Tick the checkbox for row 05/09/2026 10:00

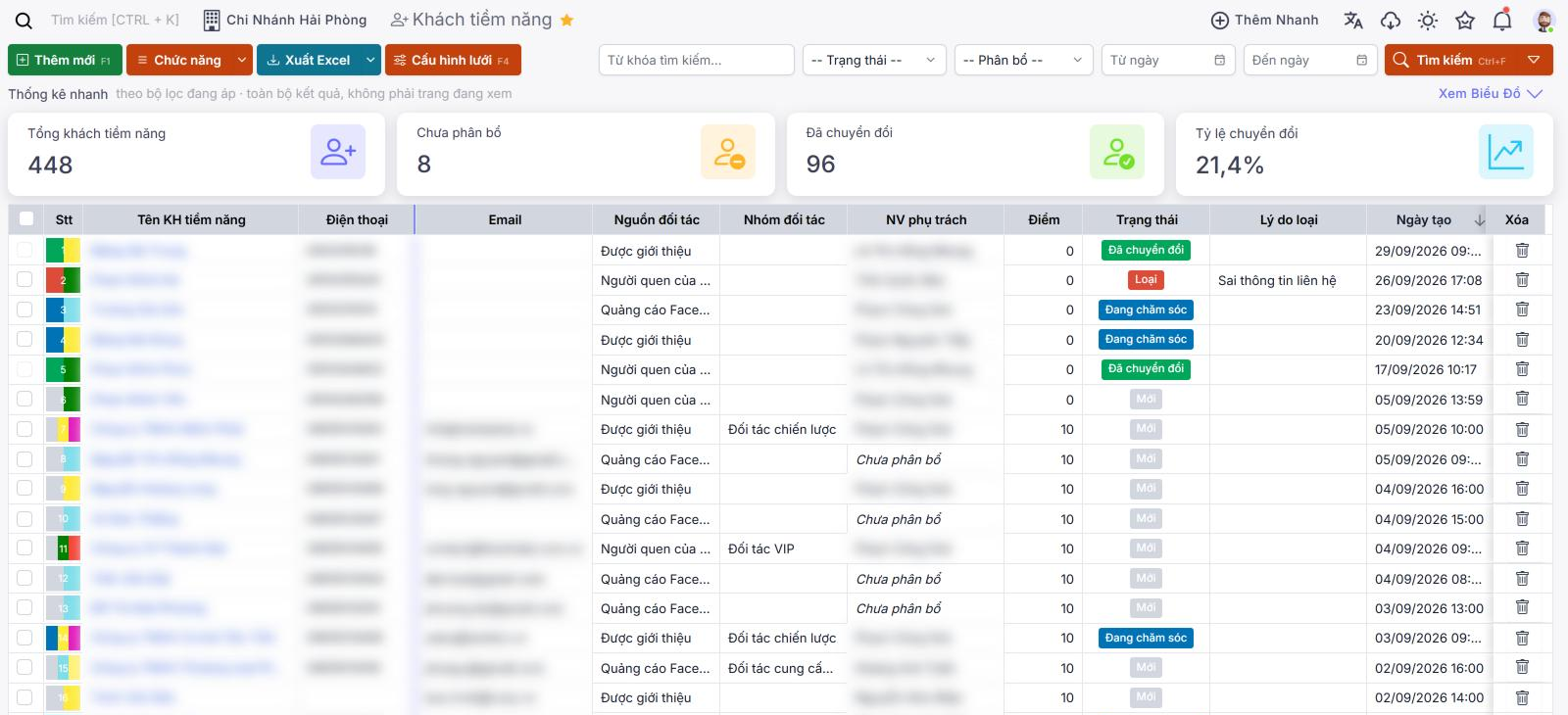tap(24, 429)
